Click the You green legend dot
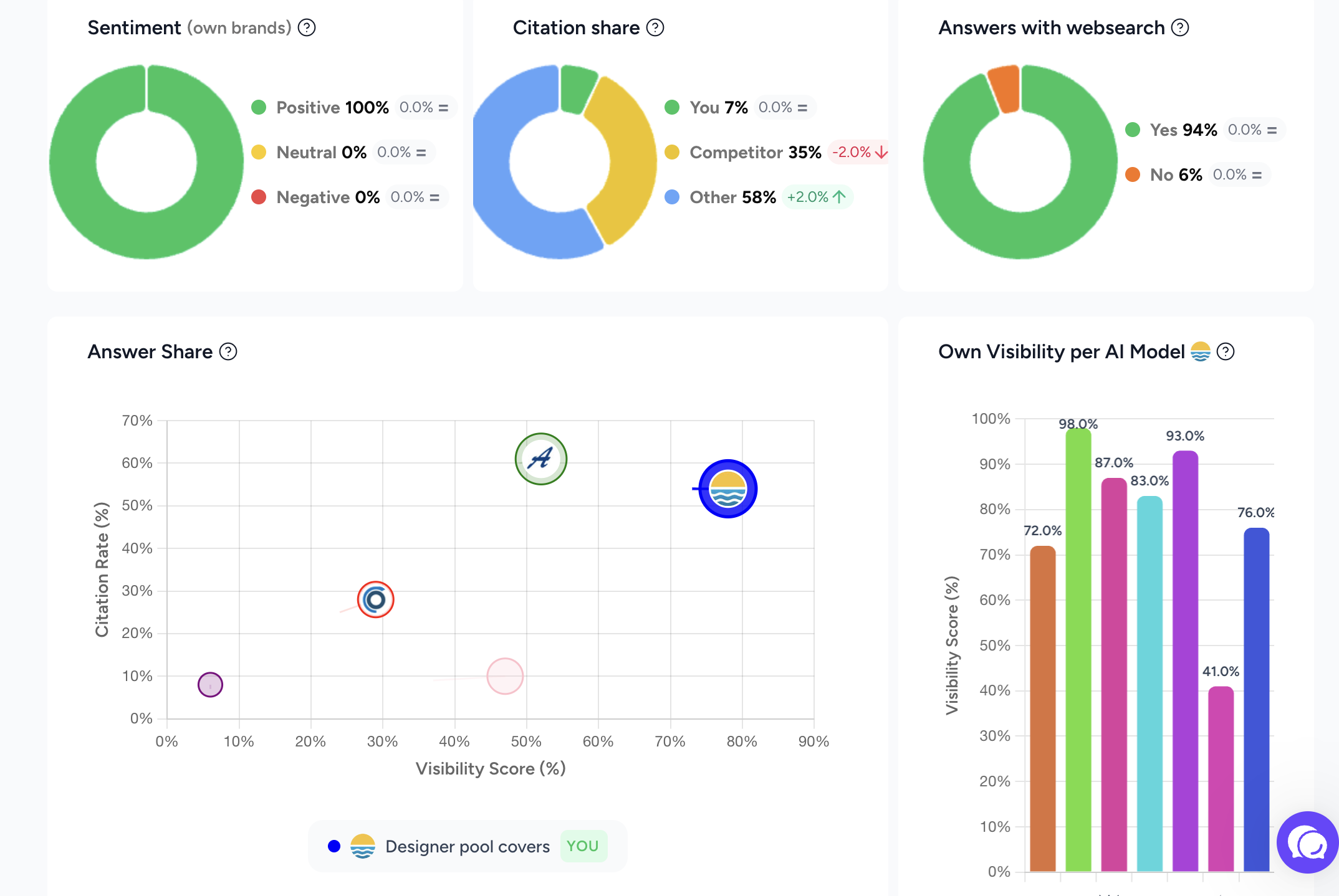 click(672, 107)
